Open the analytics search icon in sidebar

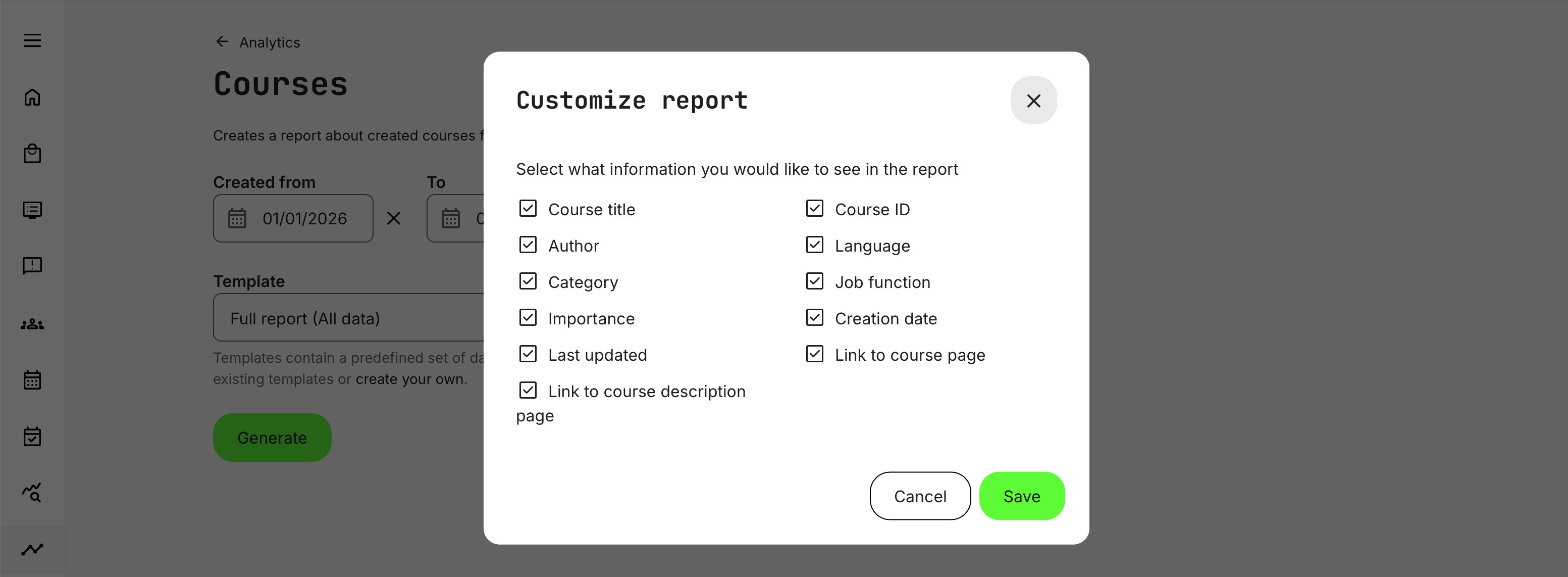pyautogui.click(x=32, y=492)
